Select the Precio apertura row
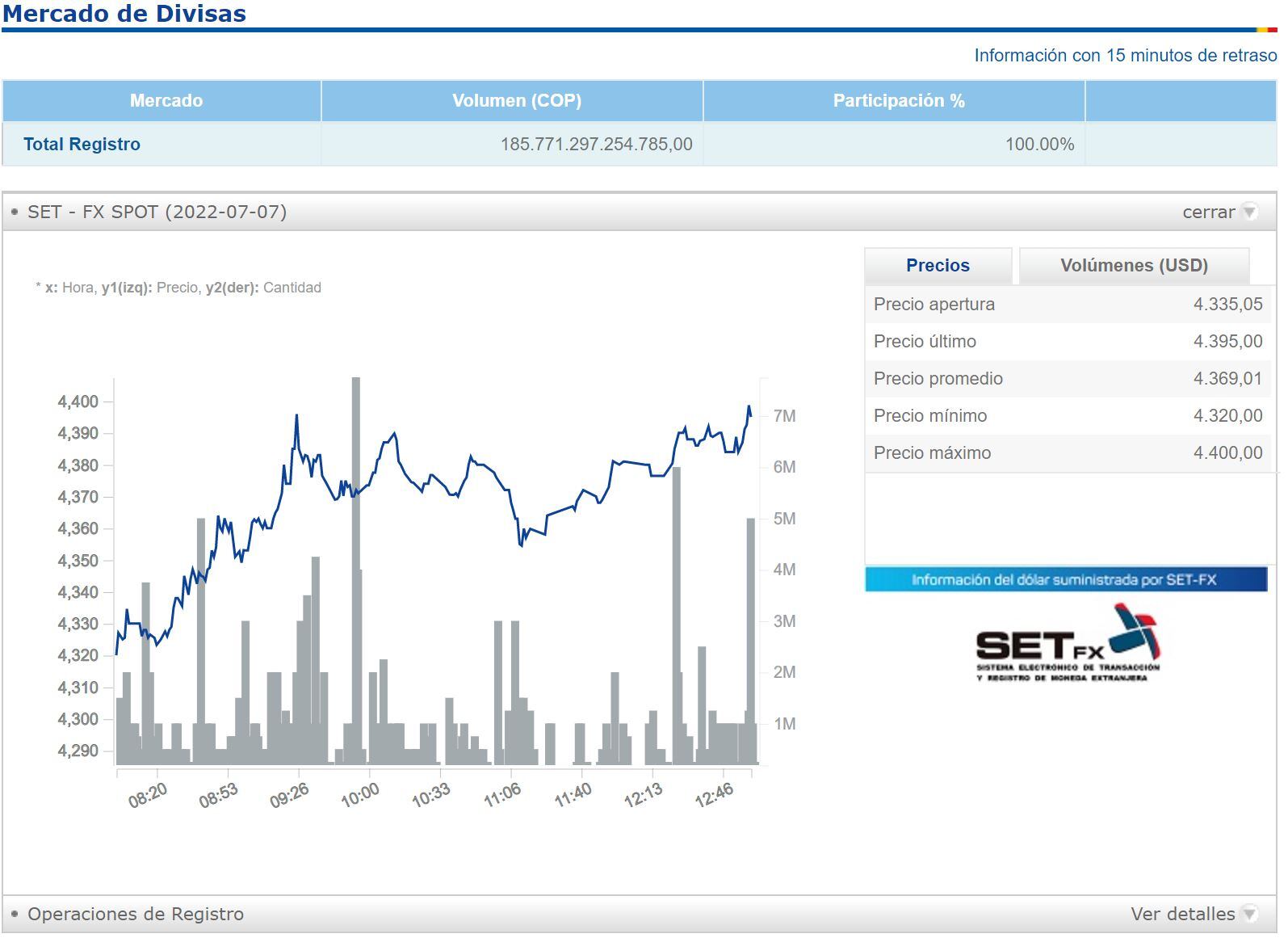This screenshot has width=1288, height=938. 1067,305
